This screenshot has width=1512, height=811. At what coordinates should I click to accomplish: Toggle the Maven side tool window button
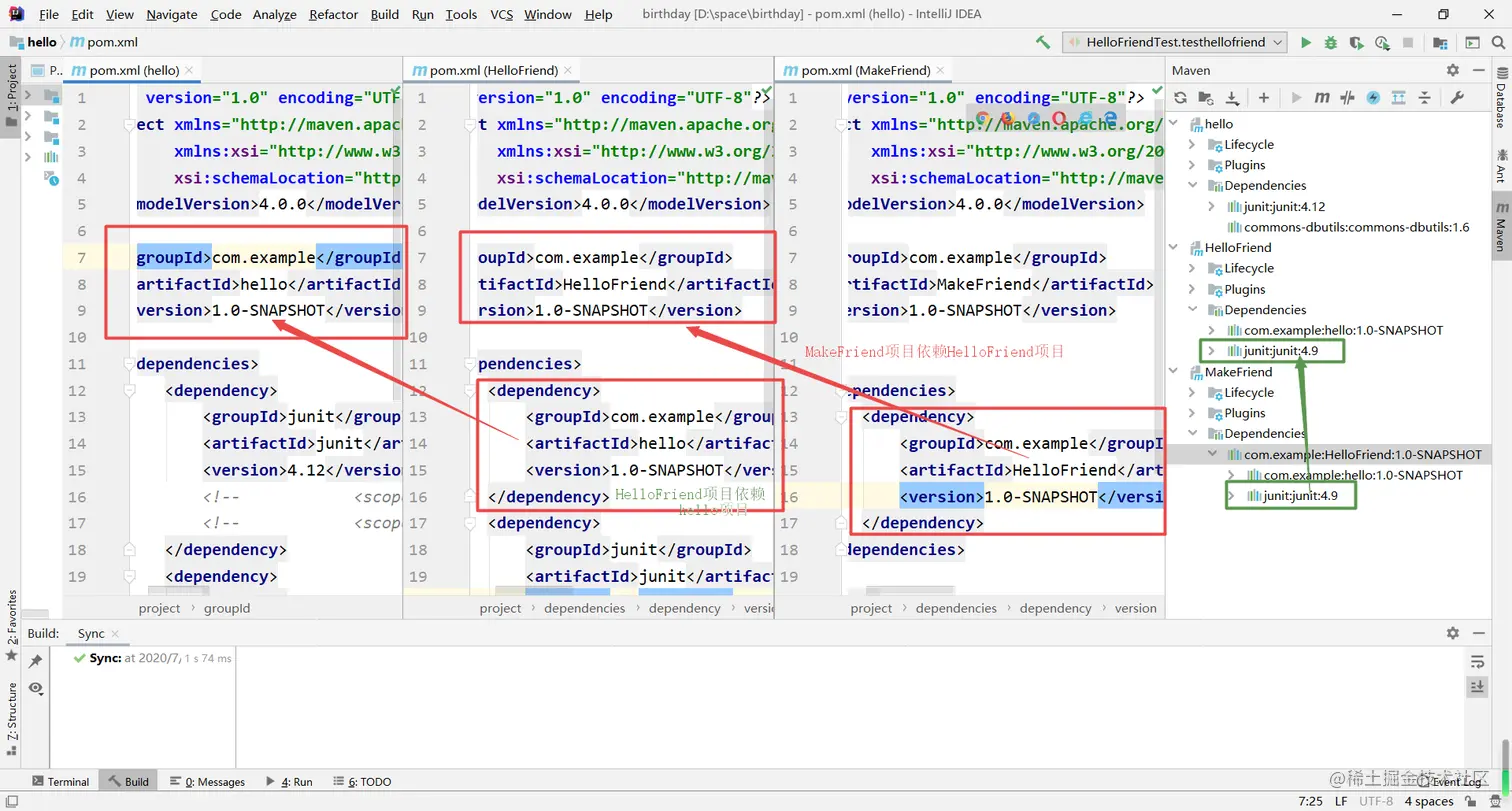[x=1501, y=226]
